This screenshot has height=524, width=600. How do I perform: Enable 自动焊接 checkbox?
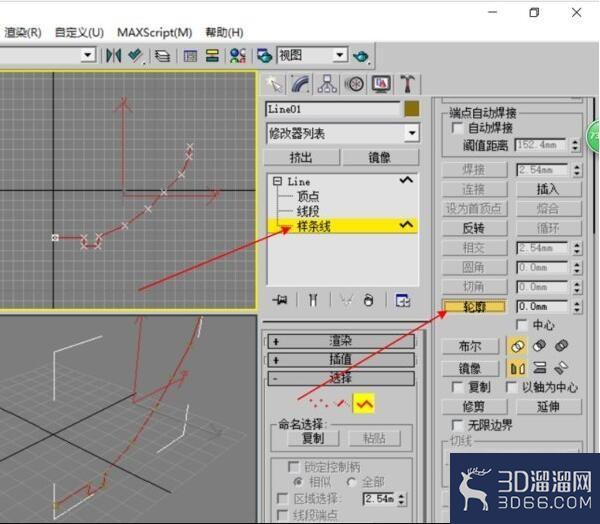pyautogui.click(x=457, y=128)
